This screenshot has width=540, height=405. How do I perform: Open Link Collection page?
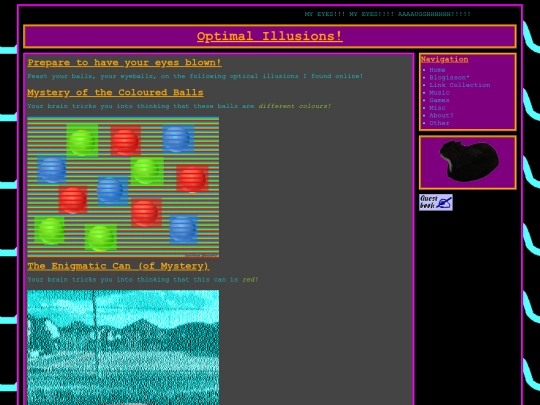pos(459,85)
